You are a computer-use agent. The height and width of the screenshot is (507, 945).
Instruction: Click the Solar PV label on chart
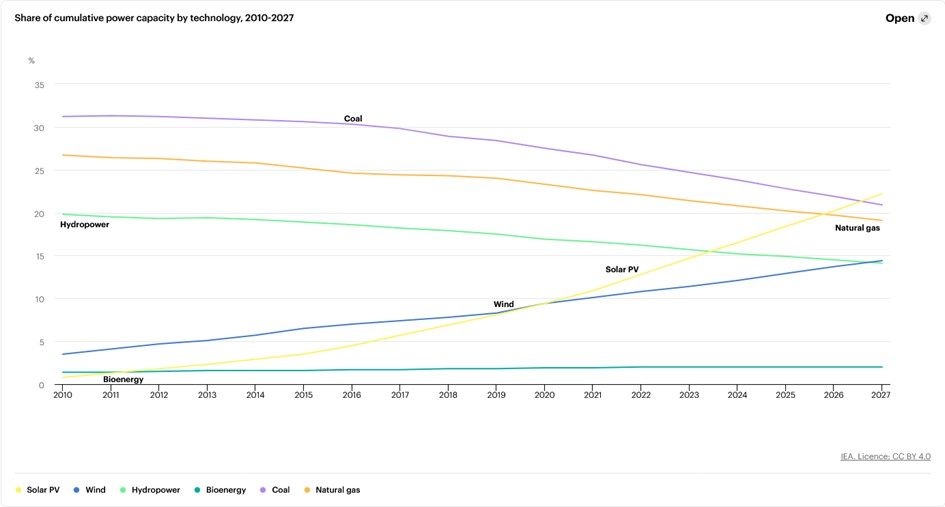click(x=622, y=269)
